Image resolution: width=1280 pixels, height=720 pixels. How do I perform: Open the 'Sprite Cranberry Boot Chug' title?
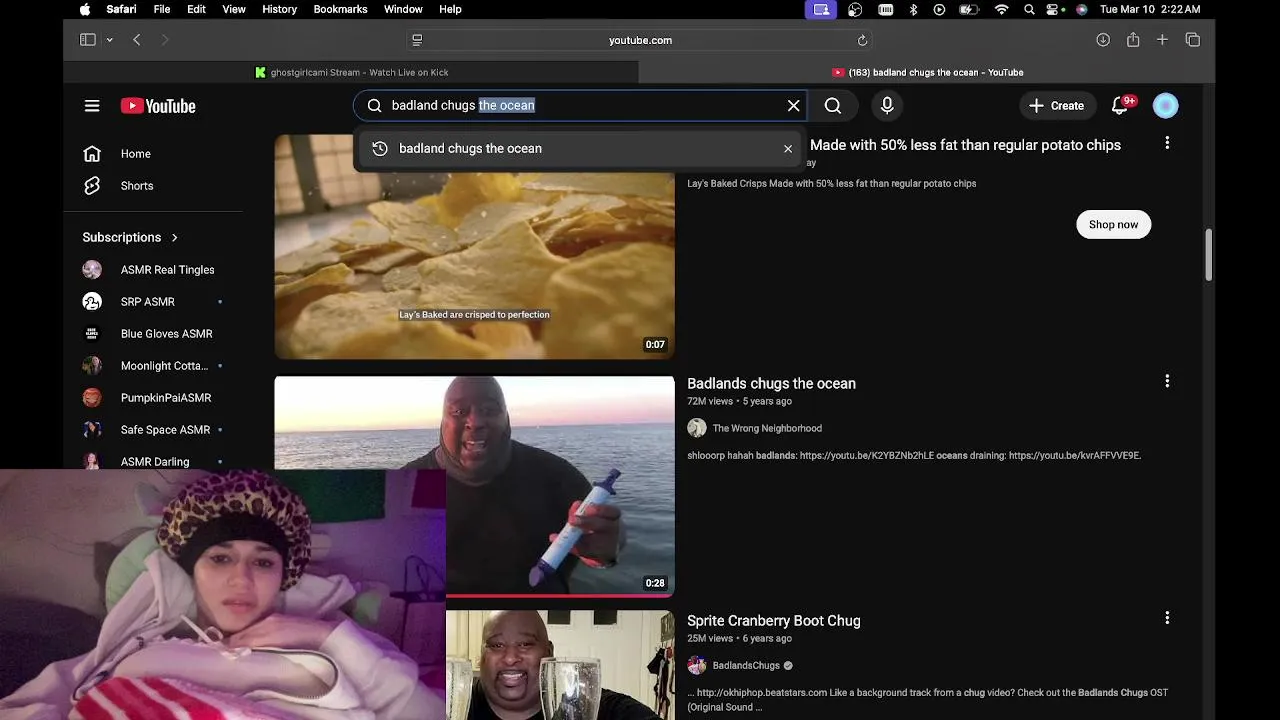pyautogui.click(x=773, y=621)
